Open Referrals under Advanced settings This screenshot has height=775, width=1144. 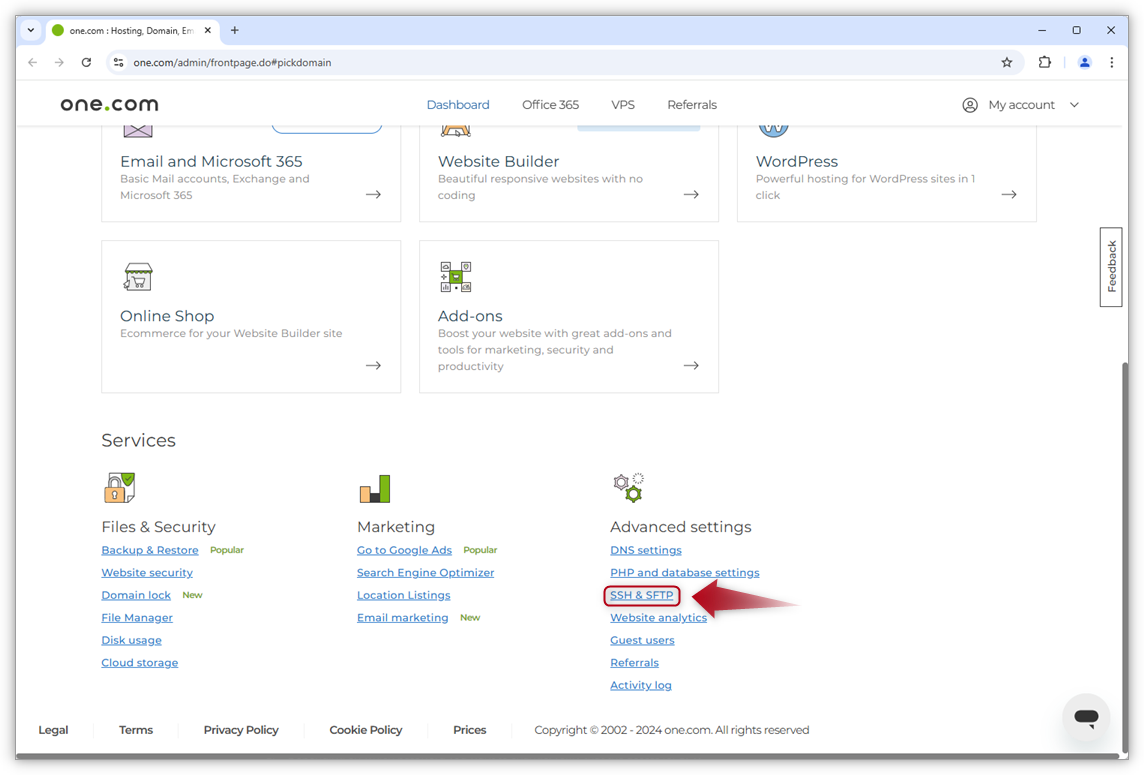tap(634, 663)
